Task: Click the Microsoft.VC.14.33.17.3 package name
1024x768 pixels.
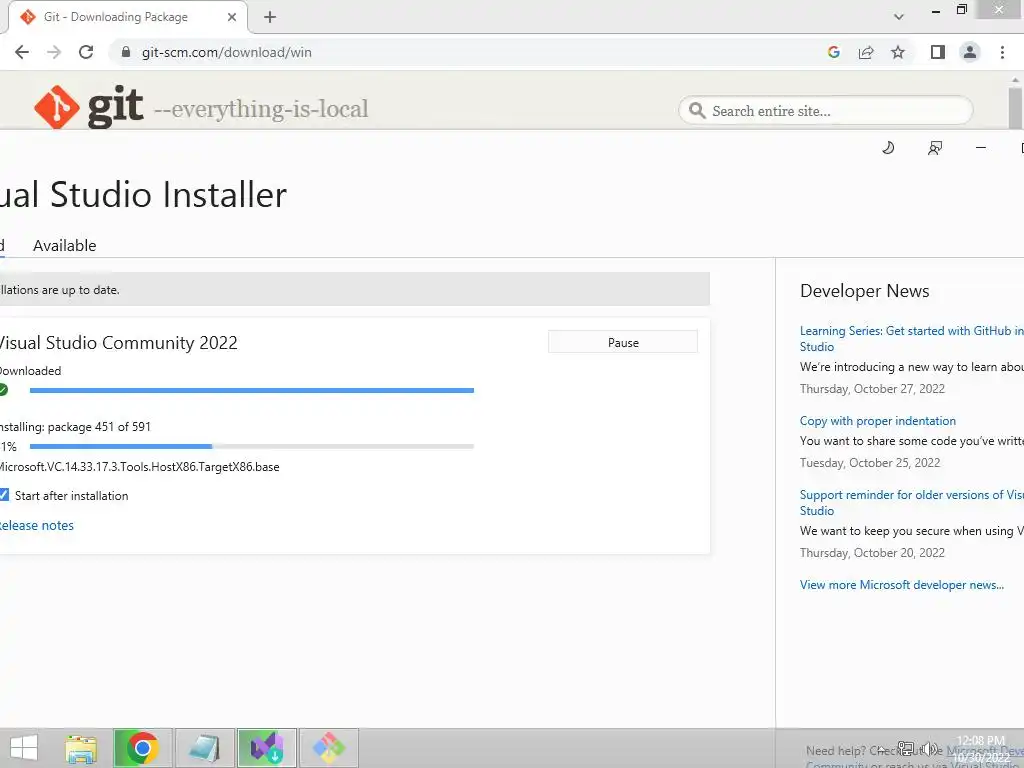Action: [139, 467]
